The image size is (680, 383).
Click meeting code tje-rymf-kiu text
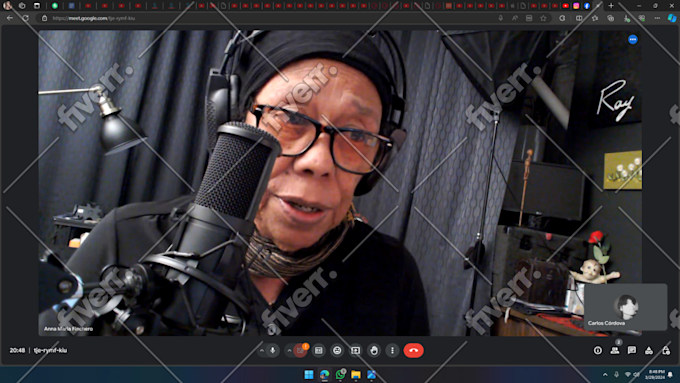click(50, 350)
